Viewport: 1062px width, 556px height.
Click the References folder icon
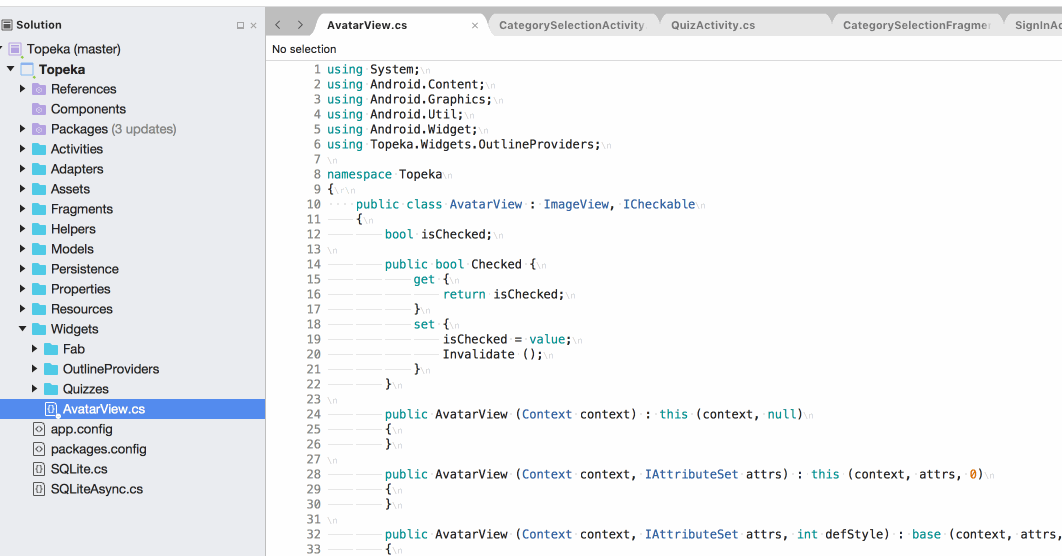[39, 89]
